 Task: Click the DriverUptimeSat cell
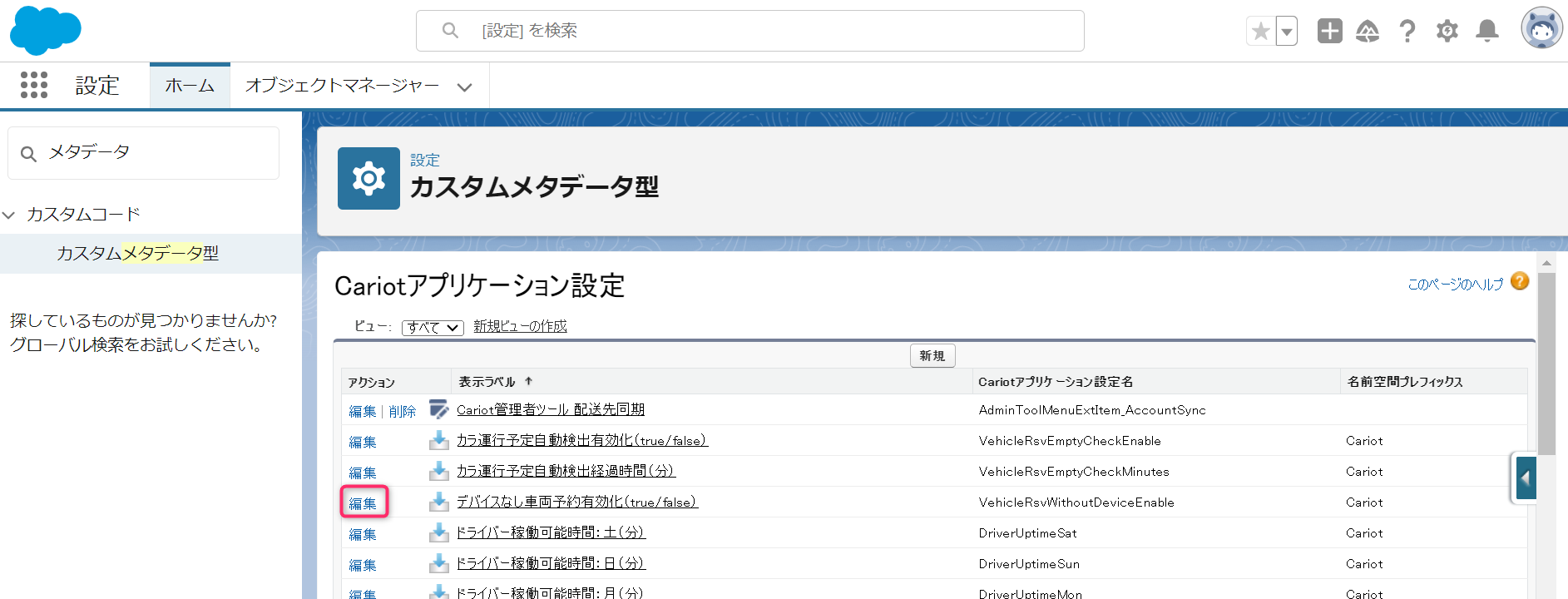point(1028,533)
